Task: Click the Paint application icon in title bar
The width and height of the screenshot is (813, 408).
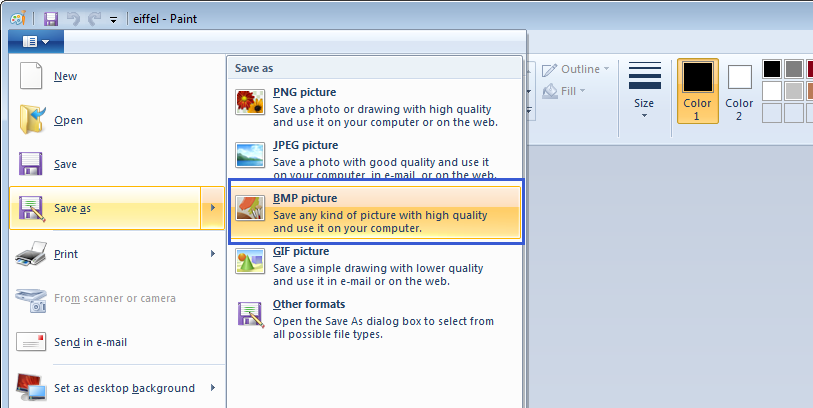Action: (x=18, y=19)
